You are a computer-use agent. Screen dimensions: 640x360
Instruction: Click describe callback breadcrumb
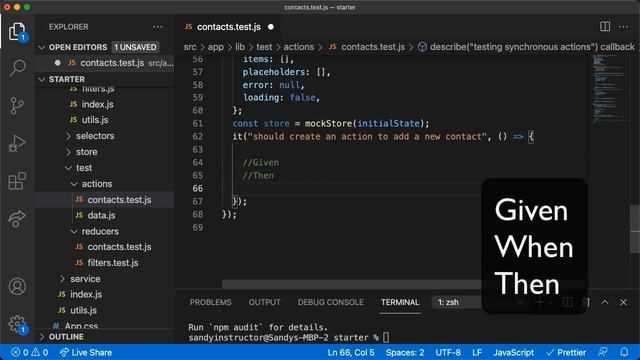pos(527,47)
